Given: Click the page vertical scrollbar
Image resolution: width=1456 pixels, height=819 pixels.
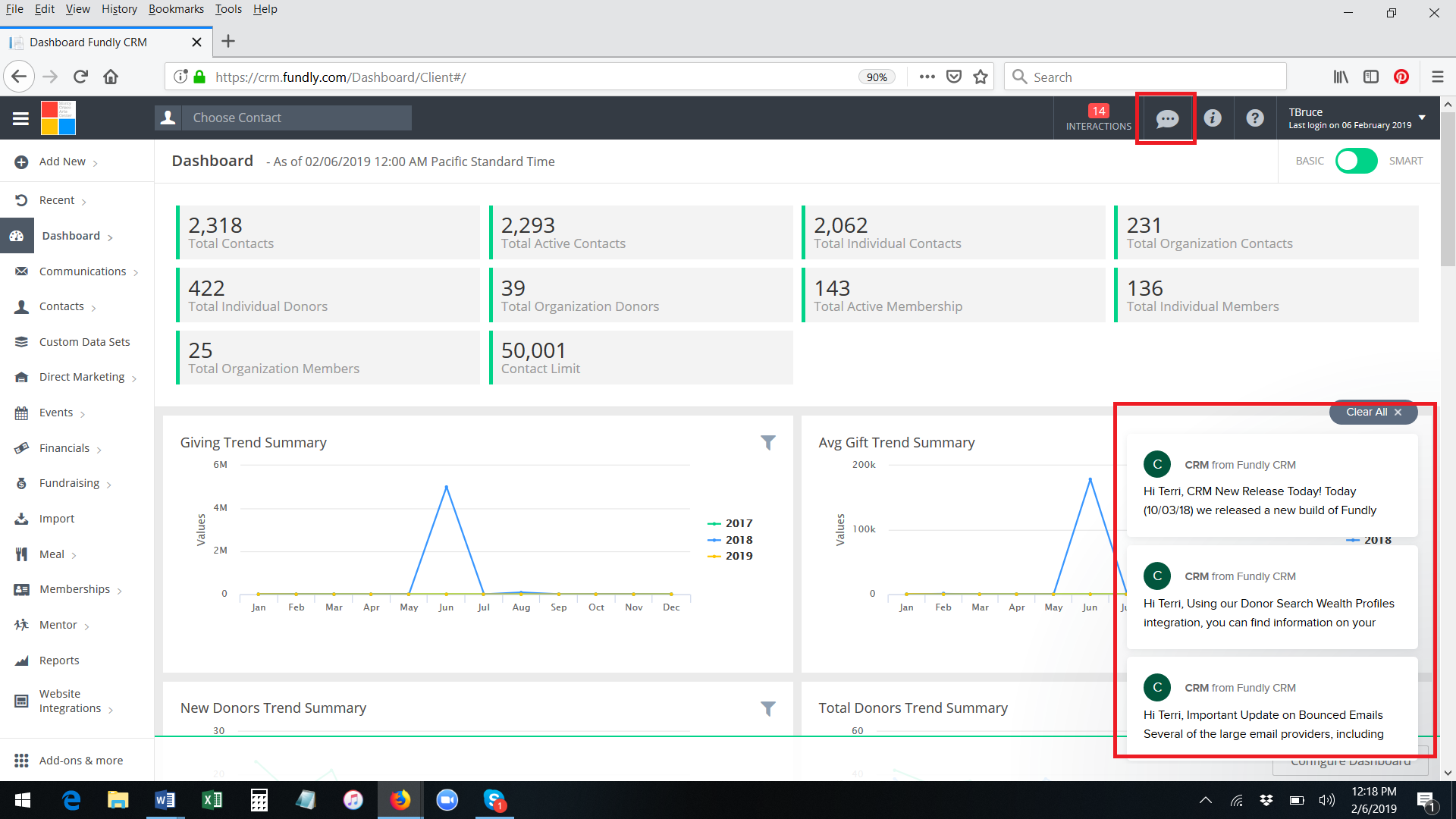Looking at the screenshot, I should (x=1448, y=190).
